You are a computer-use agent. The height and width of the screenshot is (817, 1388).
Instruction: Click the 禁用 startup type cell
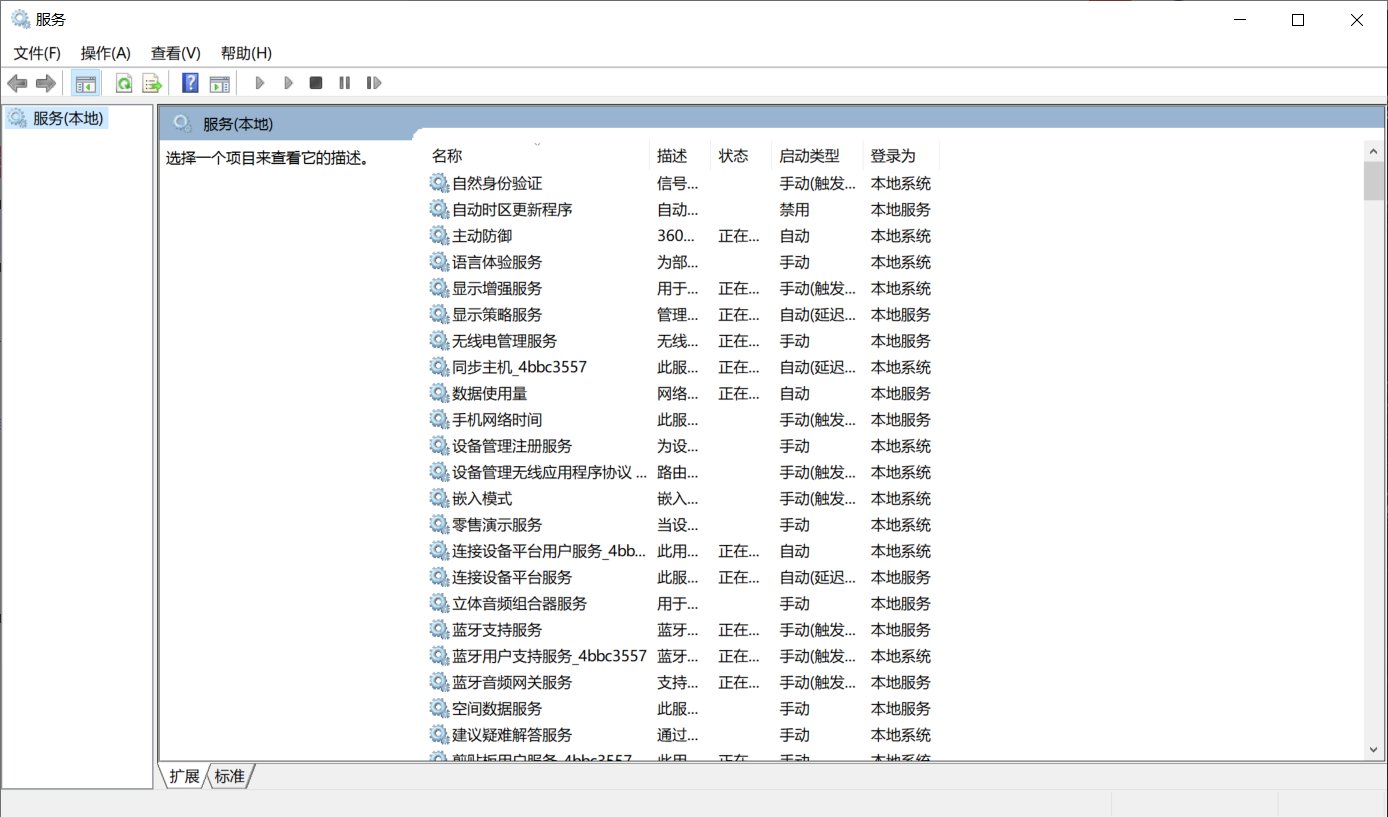795,210
